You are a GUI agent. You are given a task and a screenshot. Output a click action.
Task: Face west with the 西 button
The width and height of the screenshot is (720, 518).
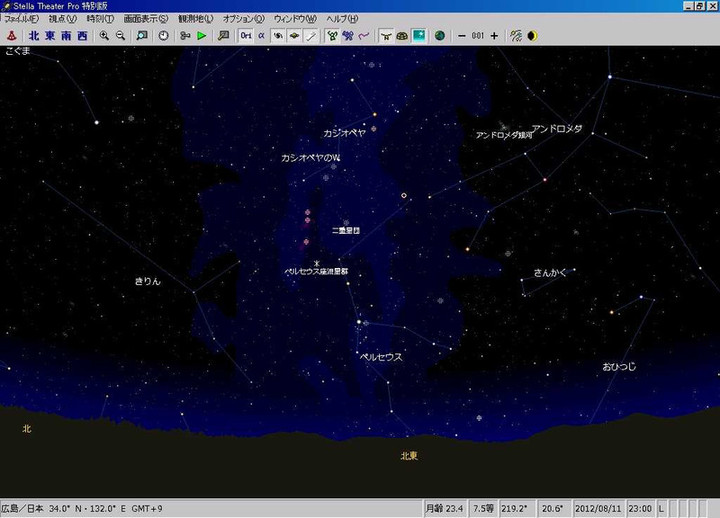tap(82, 36)
